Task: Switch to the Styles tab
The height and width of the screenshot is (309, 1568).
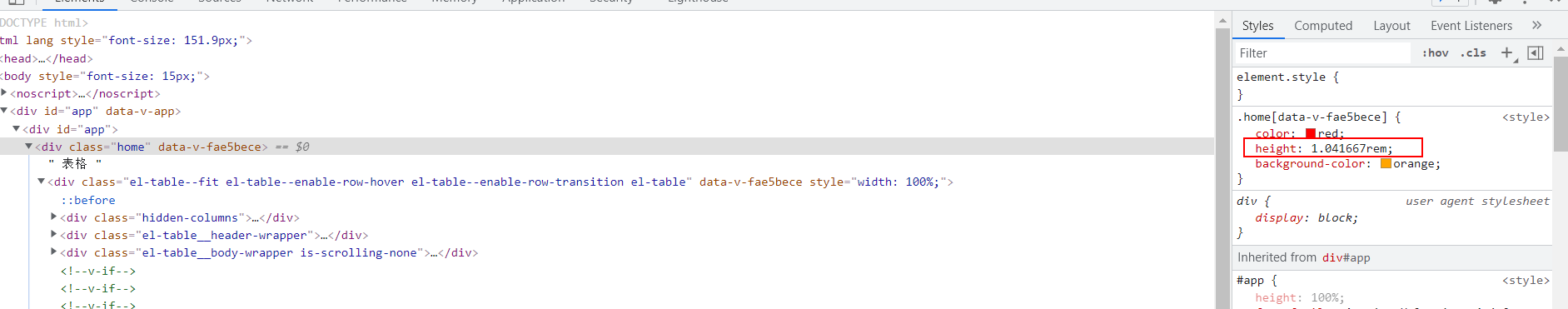Action: tap(1257, 26)
